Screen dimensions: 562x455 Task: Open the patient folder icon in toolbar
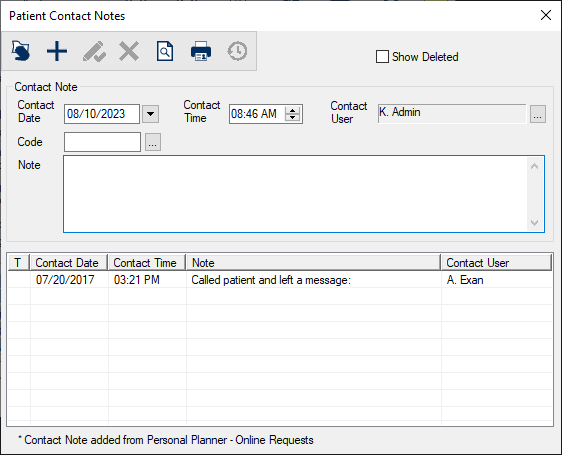point(20,51)
